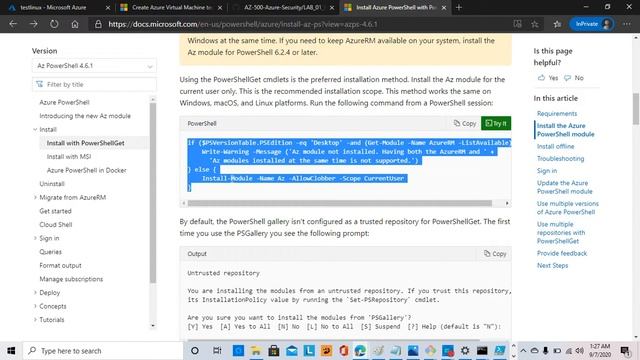Go to the browser Home page

coord(75,24)
